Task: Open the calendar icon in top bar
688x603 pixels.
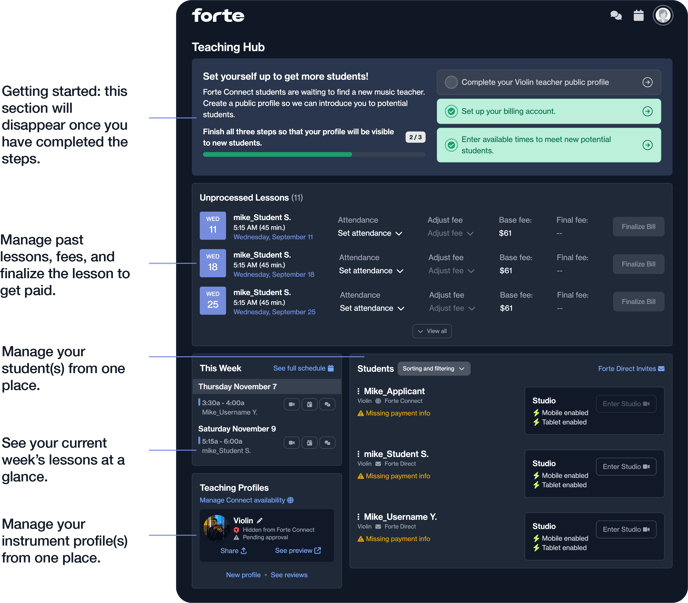Action: tap(639, 16)
